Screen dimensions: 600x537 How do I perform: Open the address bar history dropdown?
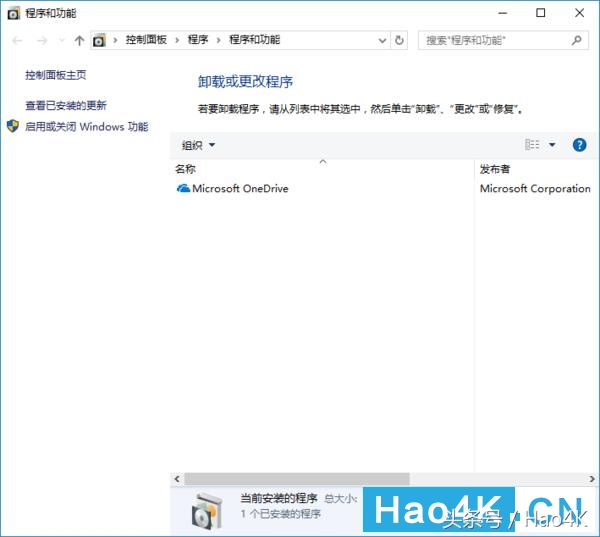pyautogui.click(x=382, y=40)
